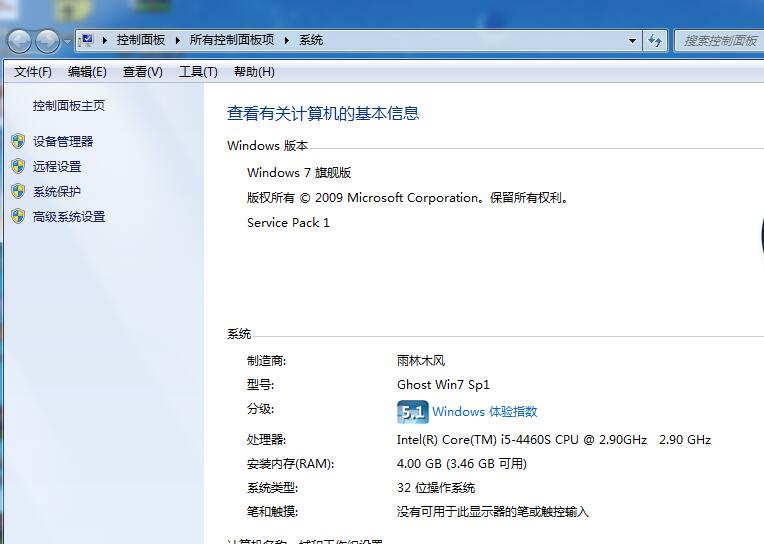This screenshot has width=764, height=544.
Task: Click the Back navigation arrow button
Action: 20,41
